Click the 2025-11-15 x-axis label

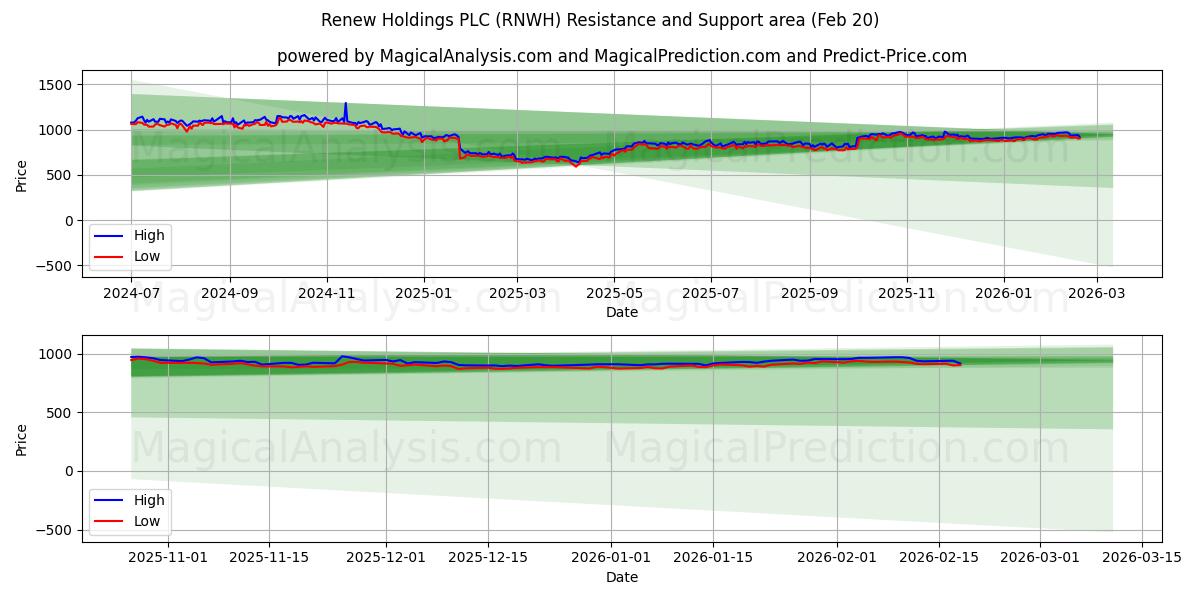click(x=268, y=559)
